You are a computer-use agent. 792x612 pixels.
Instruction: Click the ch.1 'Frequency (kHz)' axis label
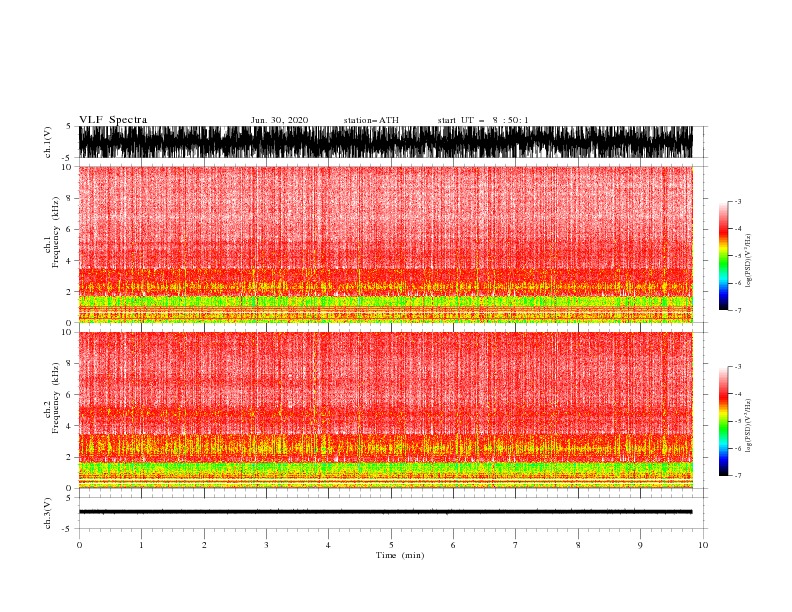click(x=56, y=232)
